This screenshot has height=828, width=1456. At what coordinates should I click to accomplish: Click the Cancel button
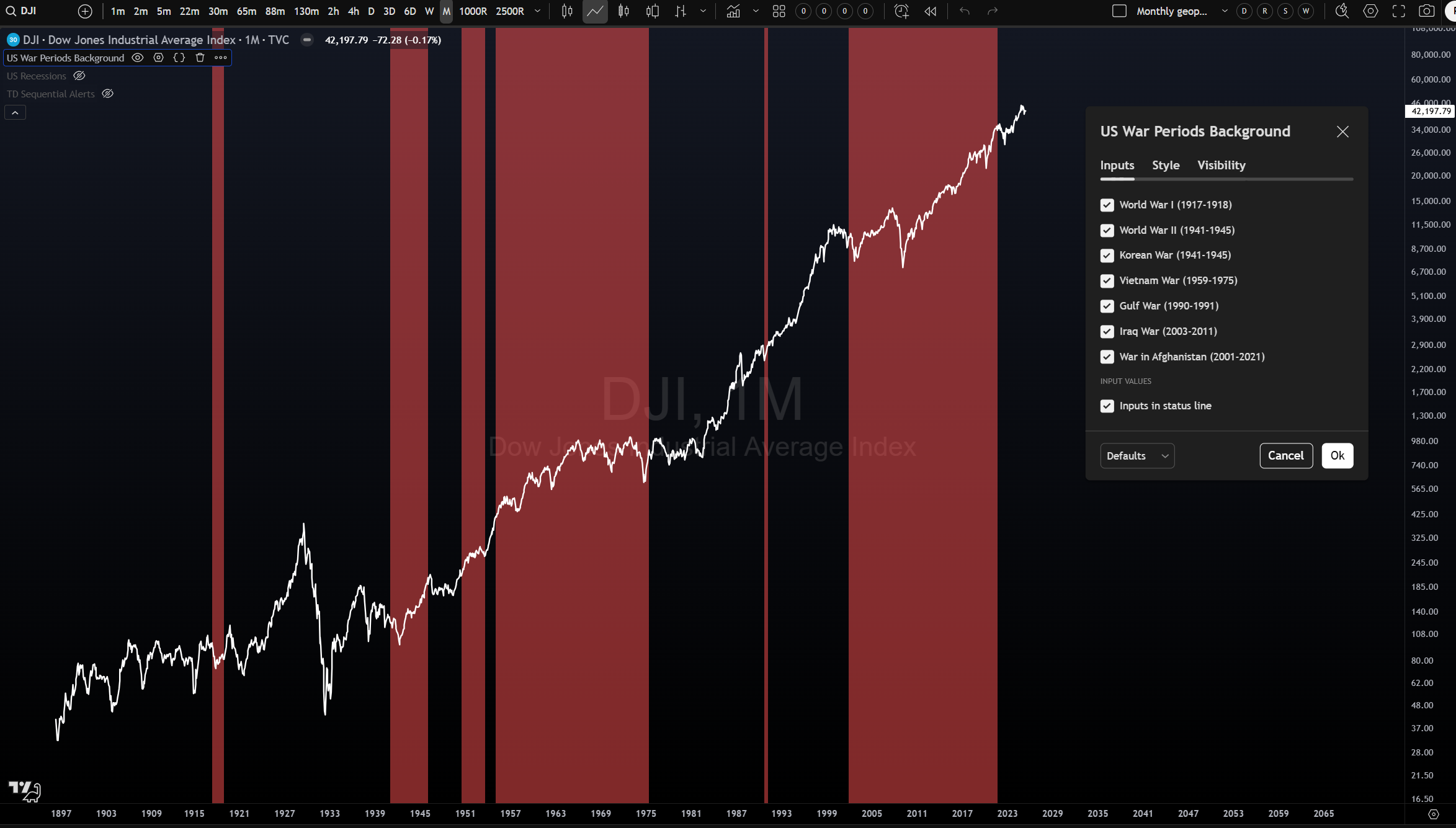tap(1285, 456)
